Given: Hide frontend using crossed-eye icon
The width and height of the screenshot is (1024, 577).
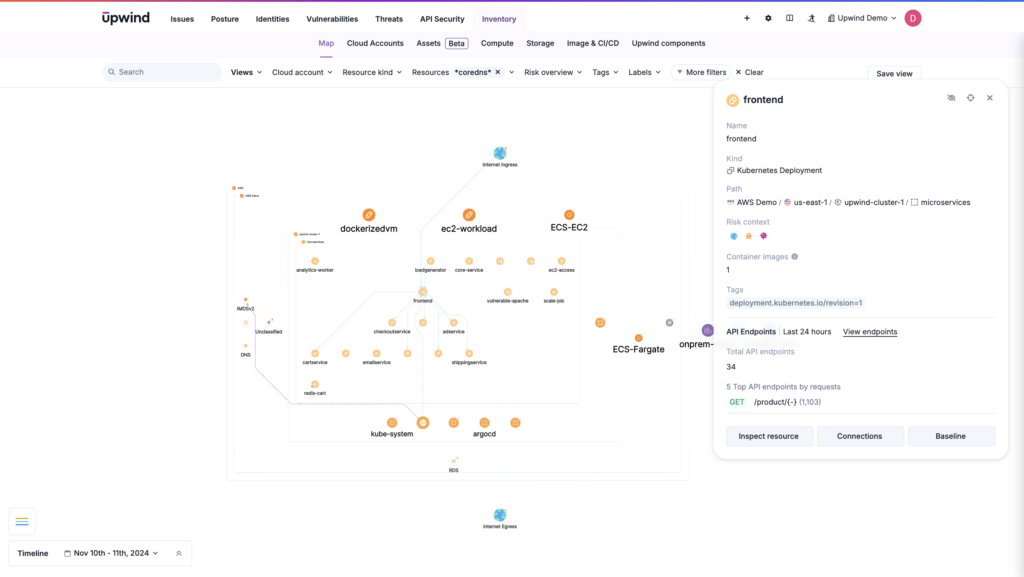Looking at the screenshot, I should (951, 98).
